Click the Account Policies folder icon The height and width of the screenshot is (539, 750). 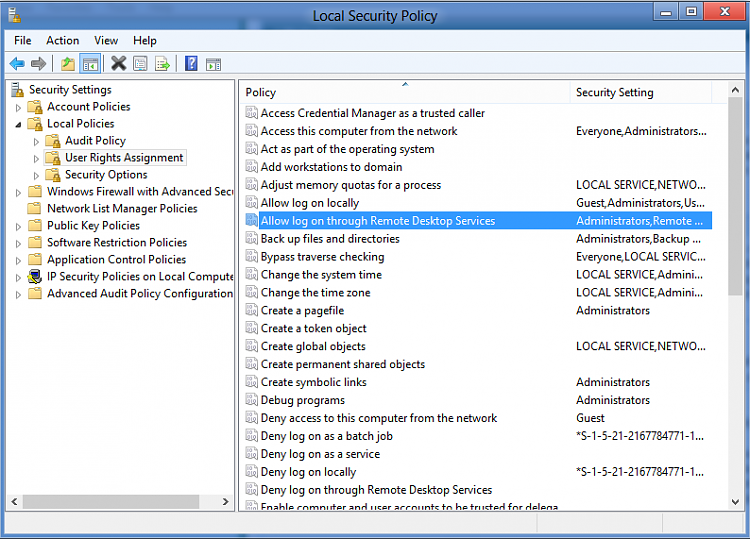point(35,107)
